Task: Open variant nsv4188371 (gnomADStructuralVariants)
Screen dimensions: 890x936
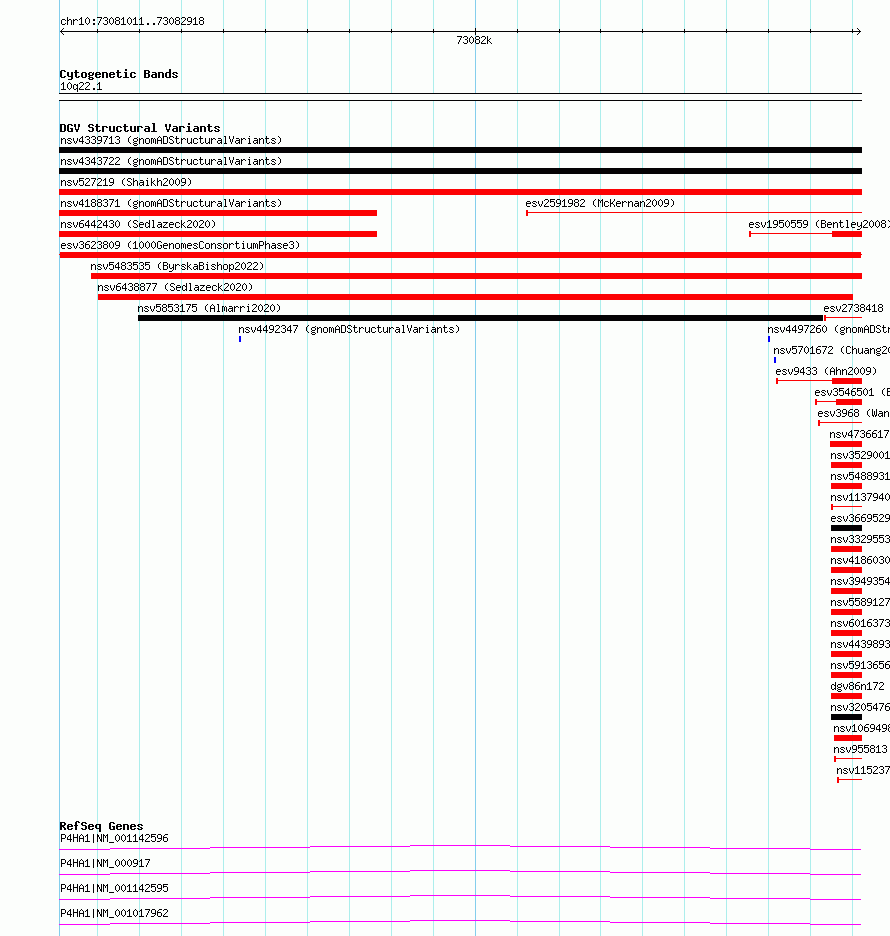Action: (x=171, y=203)
